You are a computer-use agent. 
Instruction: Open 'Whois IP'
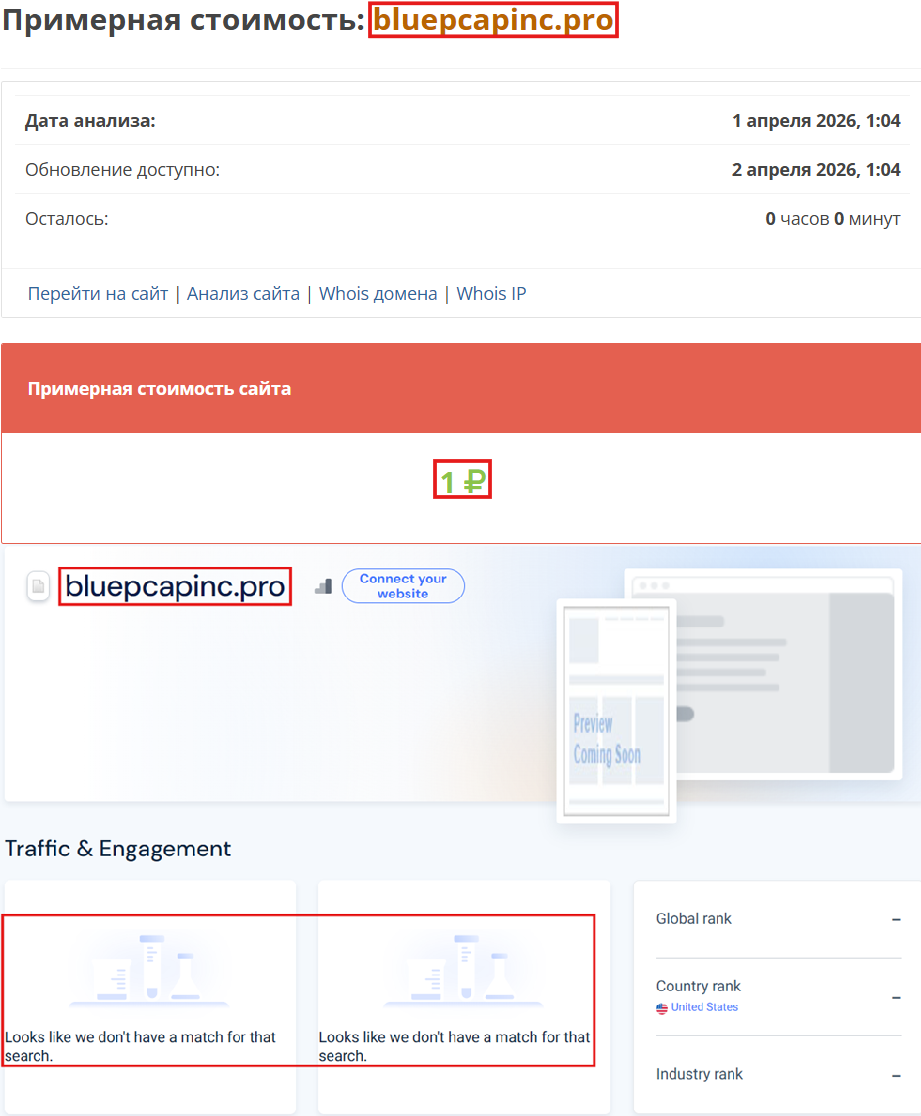tap(491, 293)
